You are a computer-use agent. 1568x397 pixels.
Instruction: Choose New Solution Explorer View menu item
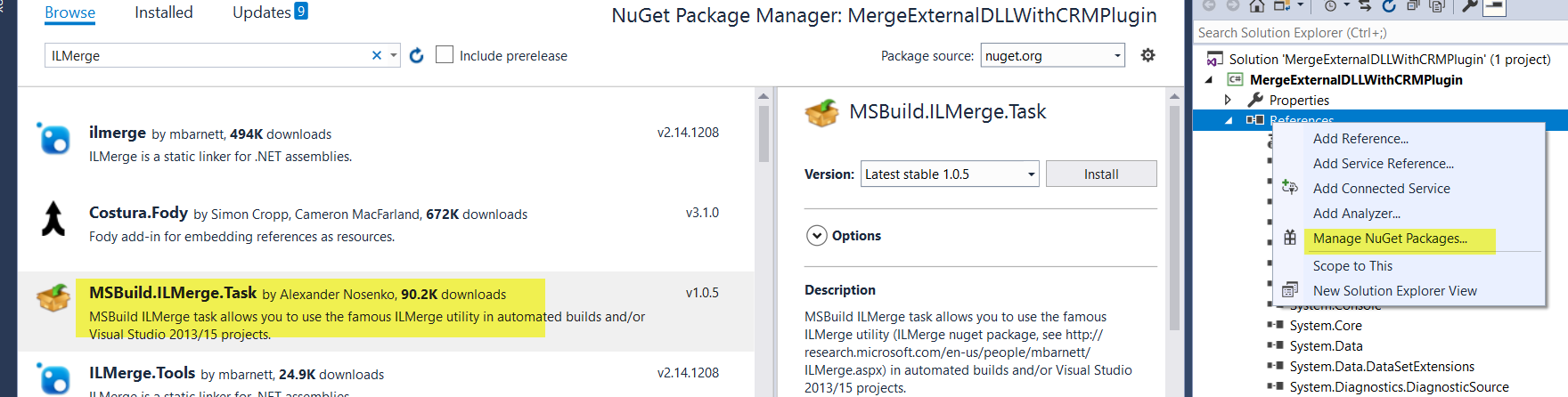click(x=1394, y=291)
